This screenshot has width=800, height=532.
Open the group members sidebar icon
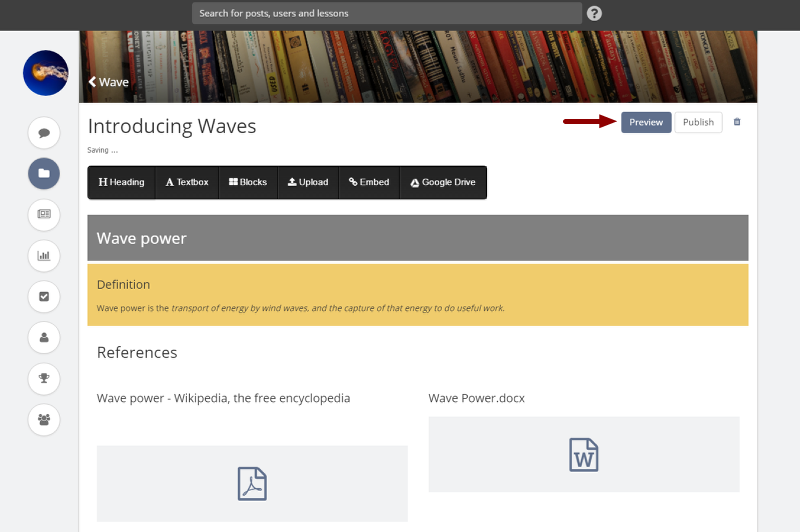(44, 420)
